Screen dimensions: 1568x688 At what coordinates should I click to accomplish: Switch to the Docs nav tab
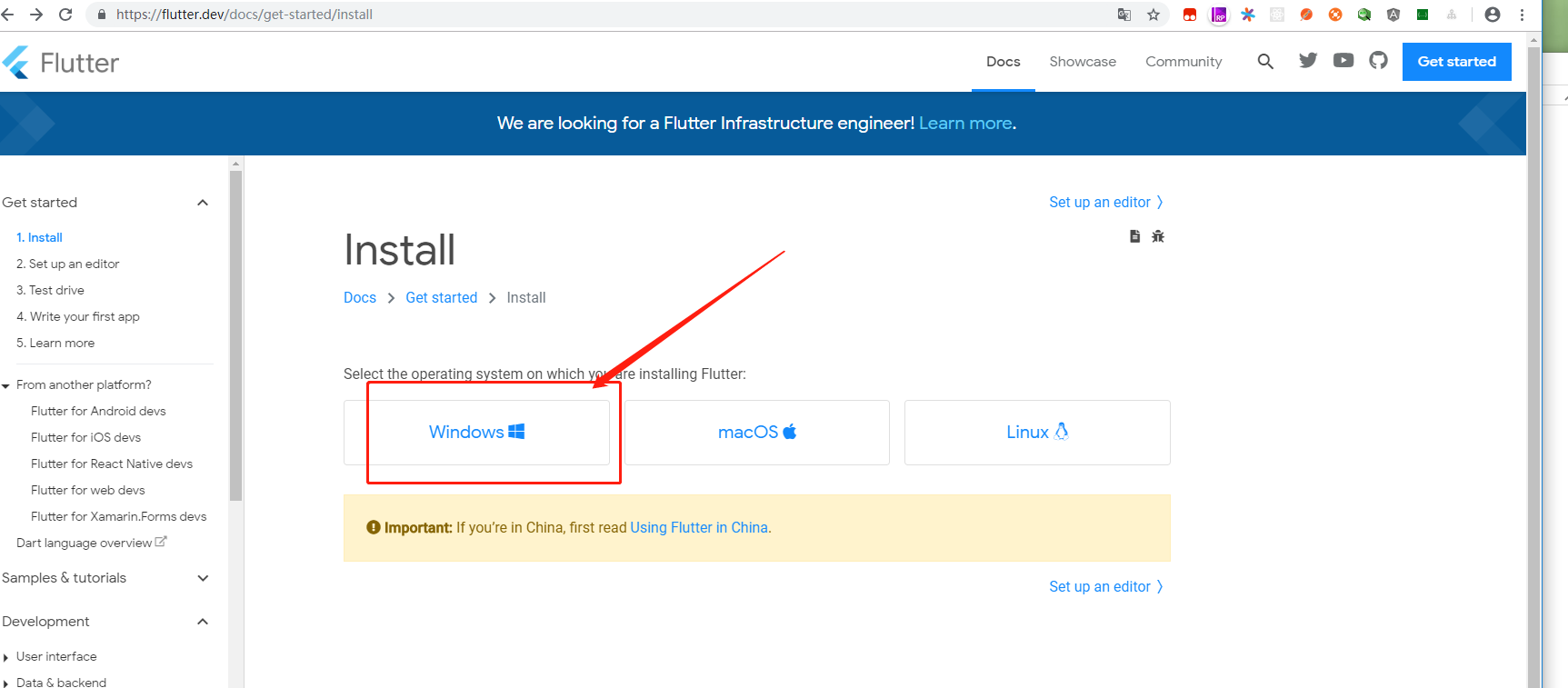1004,62
